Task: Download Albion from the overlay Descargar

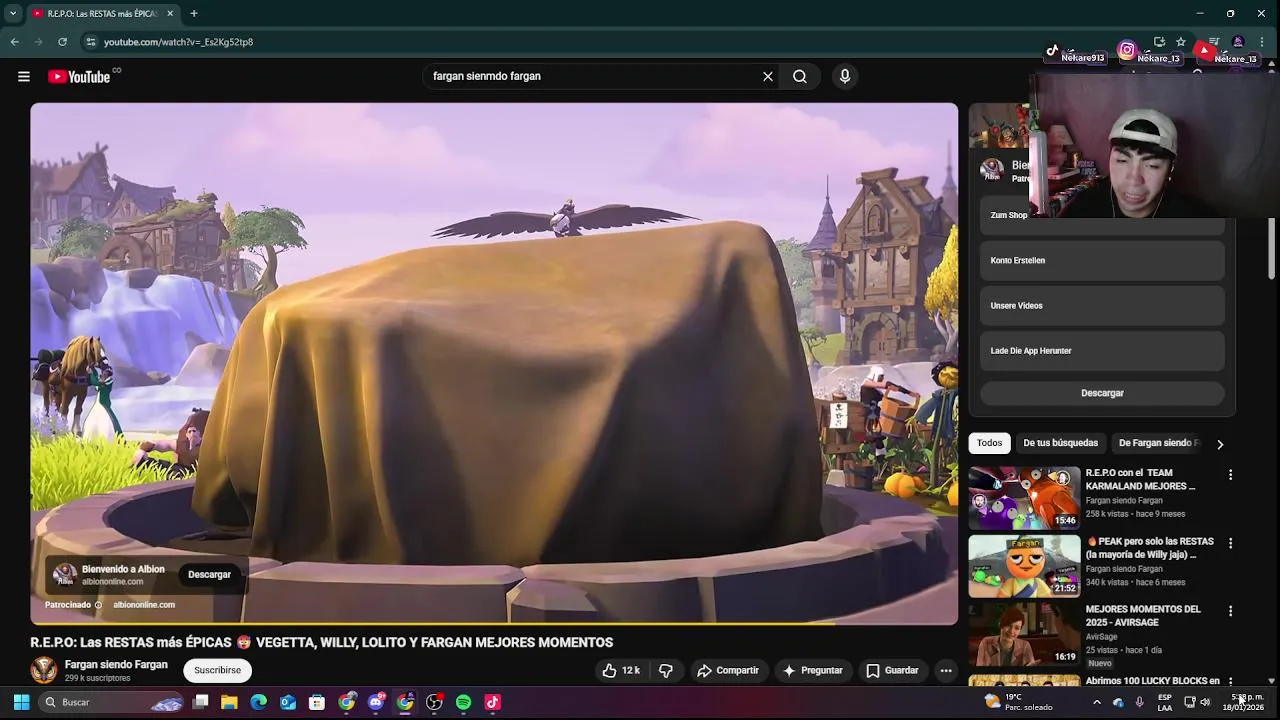Action: coord(209,574)
